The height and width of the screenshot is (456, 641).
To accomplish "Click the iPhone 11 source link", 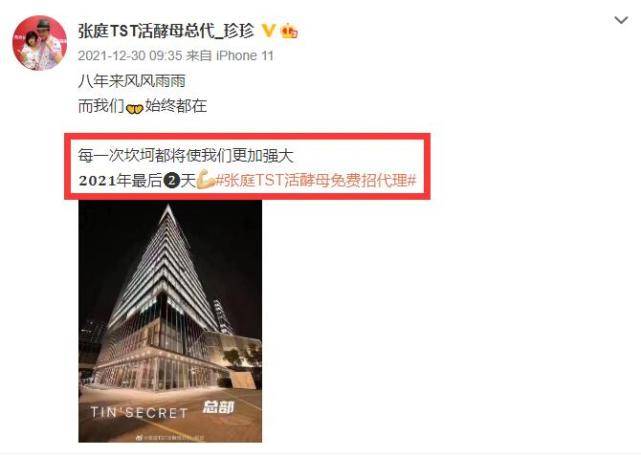I will point(244,56).
